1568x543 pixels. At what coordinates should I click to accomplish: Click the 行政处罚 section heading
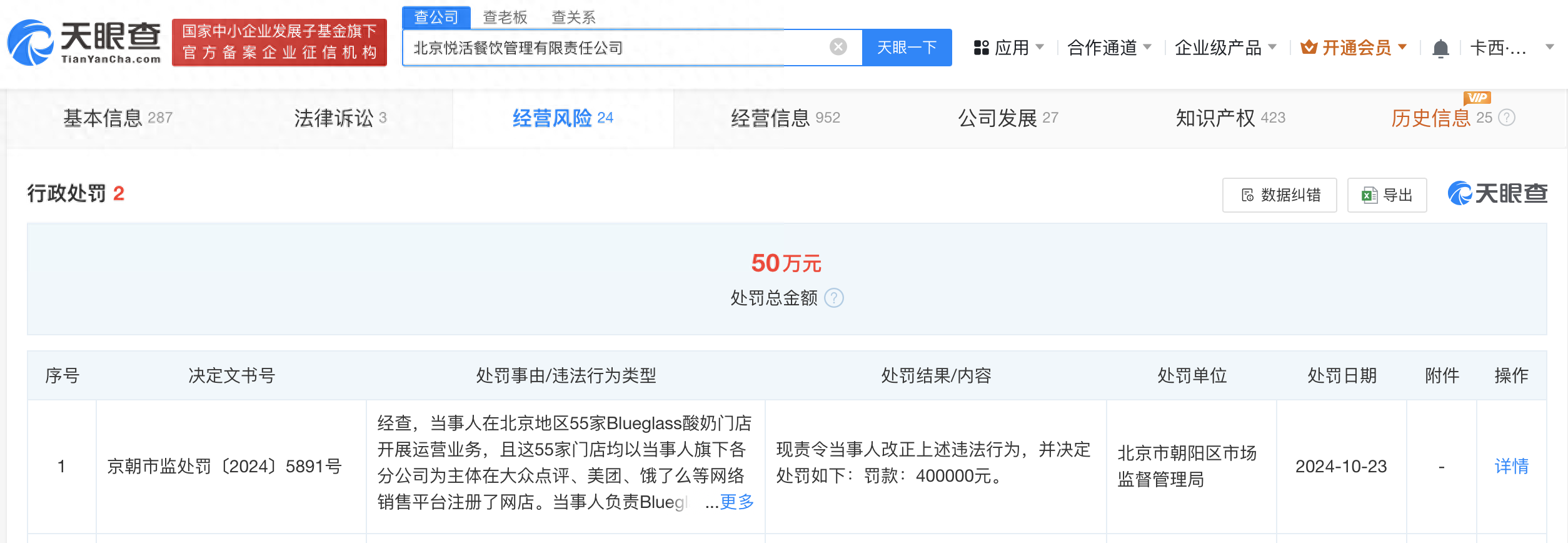pos(66,193)
